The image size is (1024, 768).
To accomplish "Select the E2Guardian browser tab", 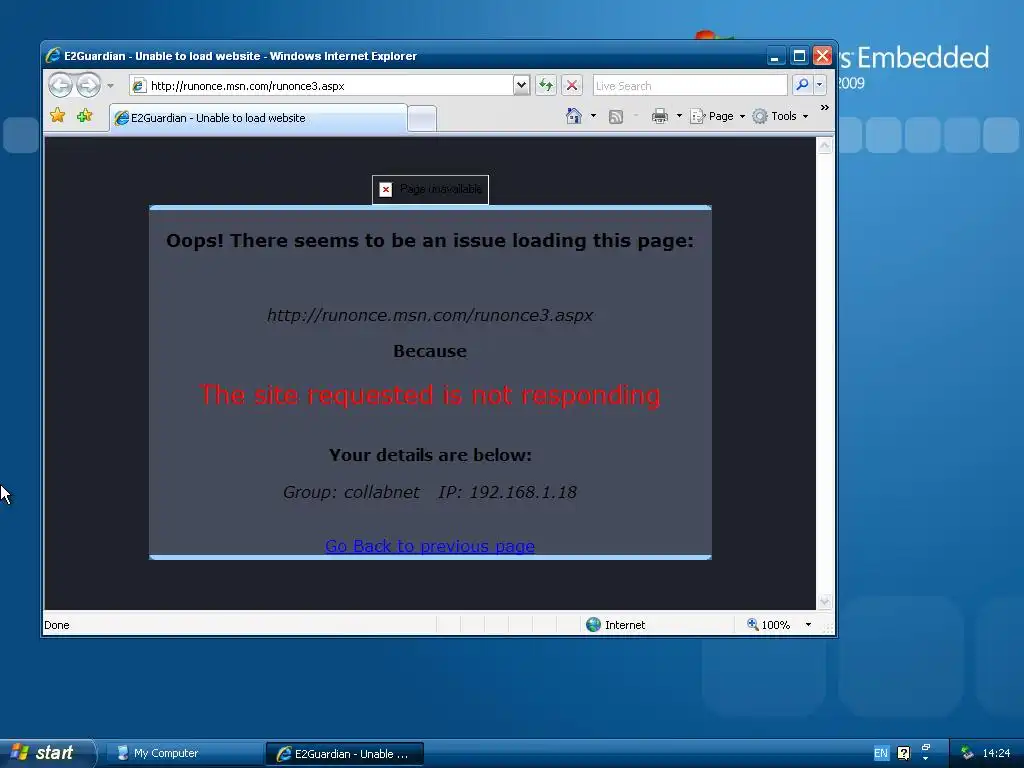I will pyautogui.click(x=258, y=118).
